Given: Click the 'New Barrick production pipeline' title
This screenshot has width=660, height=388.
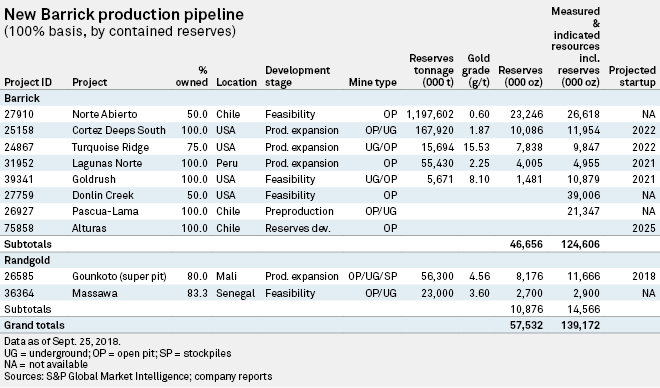Looking at the screenshot, I should click(x=124, y=15).
